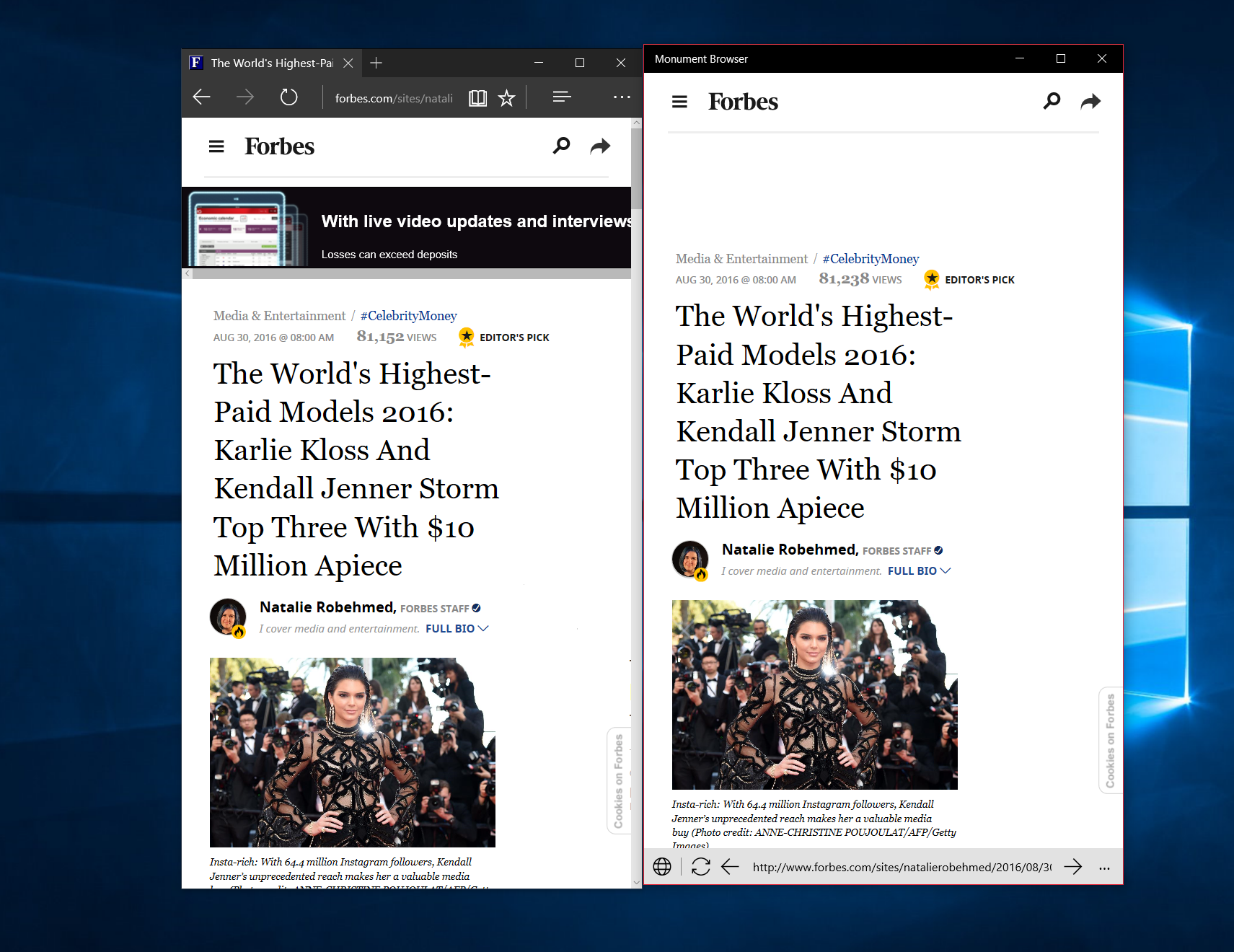Maximize the Edge window
1234x952 pixels.
(x=580, y=63)
